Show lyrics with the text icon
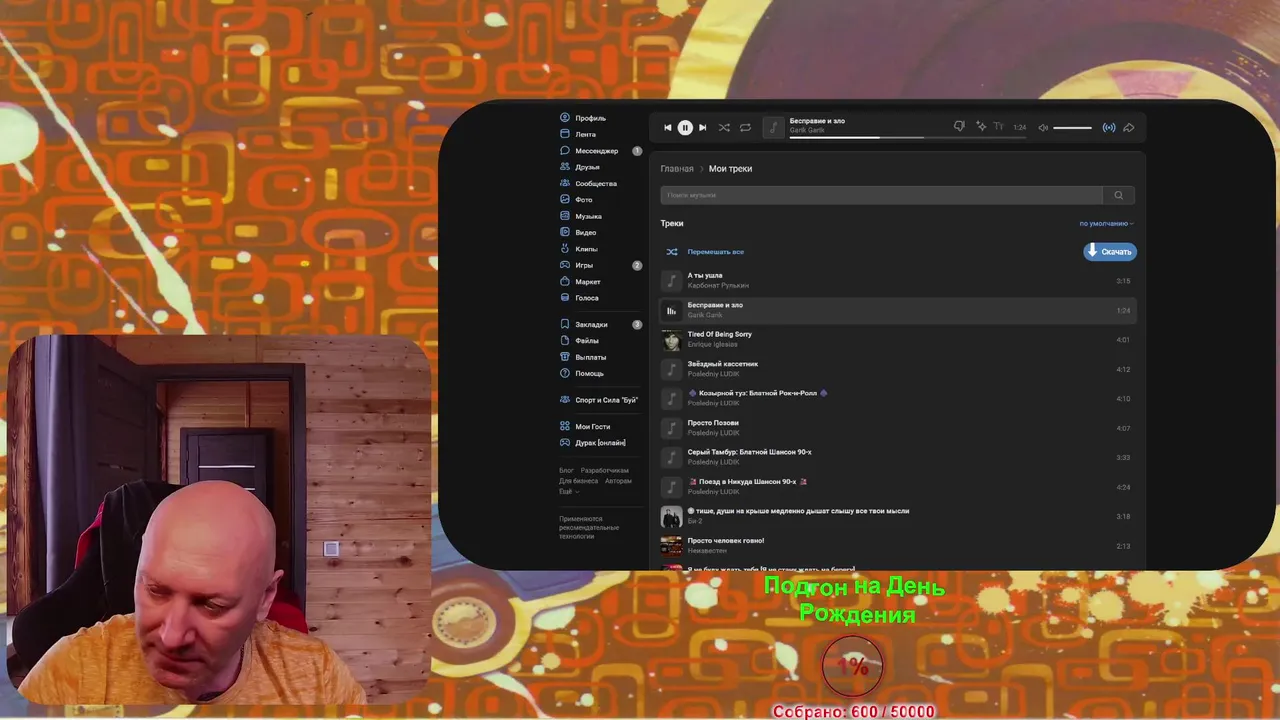The width and height of the screenshot is (1280, 720). (998, 127)
